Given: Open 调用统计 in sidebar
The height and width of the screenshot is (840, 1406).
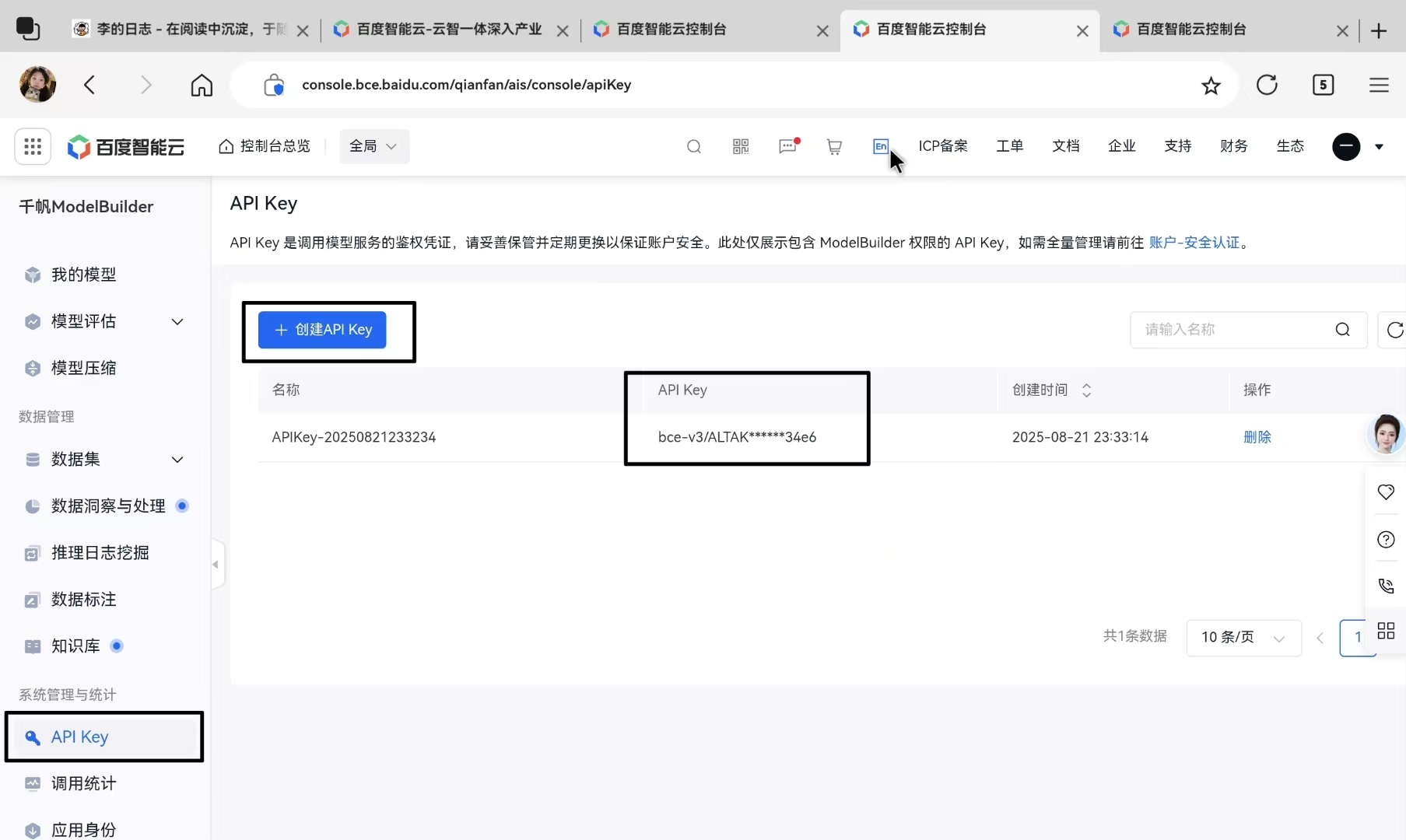Looking at the screenshot, I should tap(83, 783).
